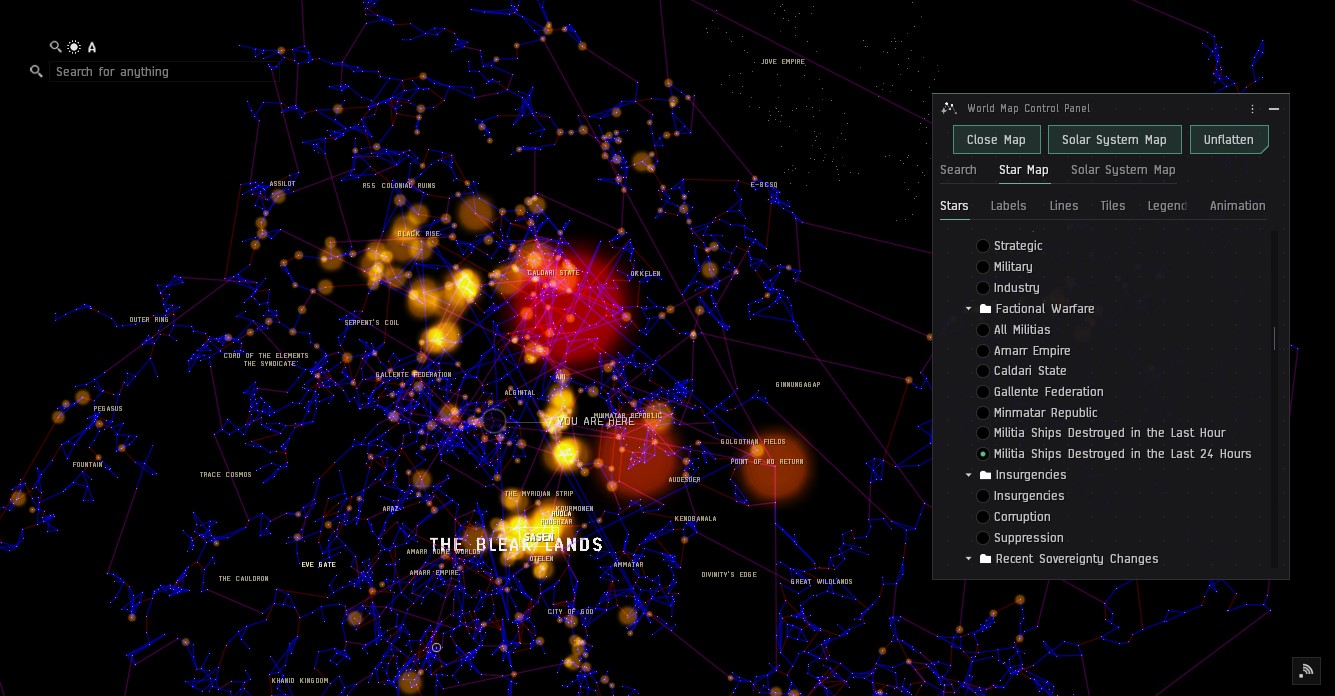Select the Strategic star filter
Viewport: 1335px width, 696px height.
click(x=983, y=246)
